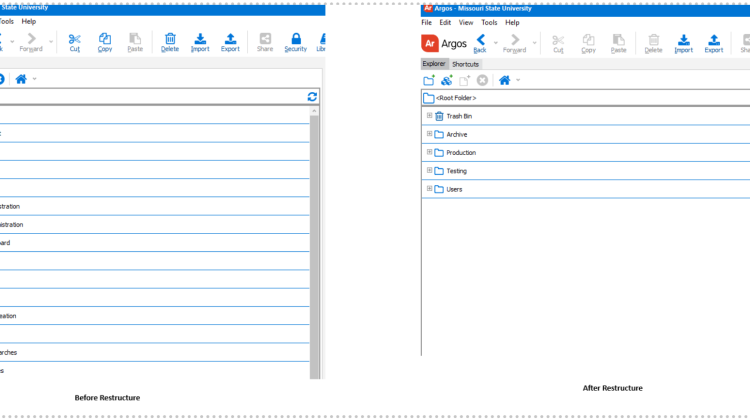Click Paste in the Before Restructure toolbar
The image size is (750, 420).
[x=135, y=42]
